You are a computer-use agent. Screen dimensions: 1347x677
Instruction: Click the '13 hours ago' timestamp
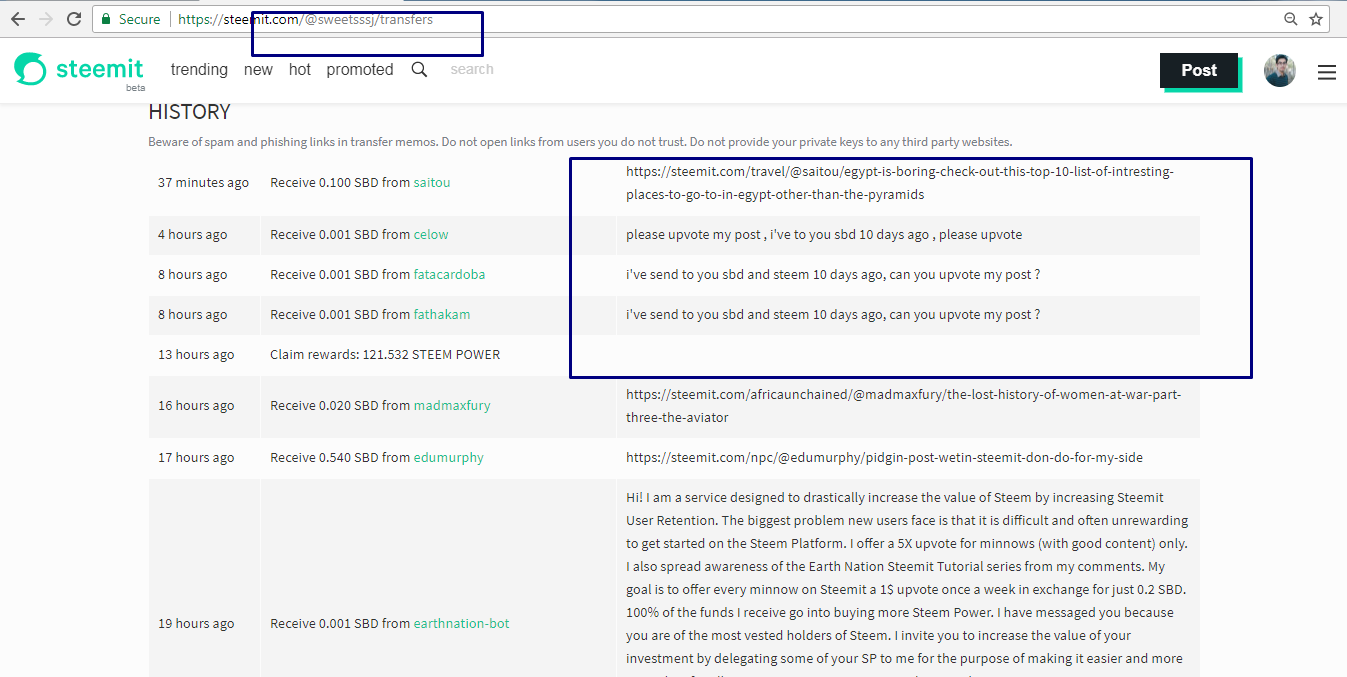tap(196, 354)
